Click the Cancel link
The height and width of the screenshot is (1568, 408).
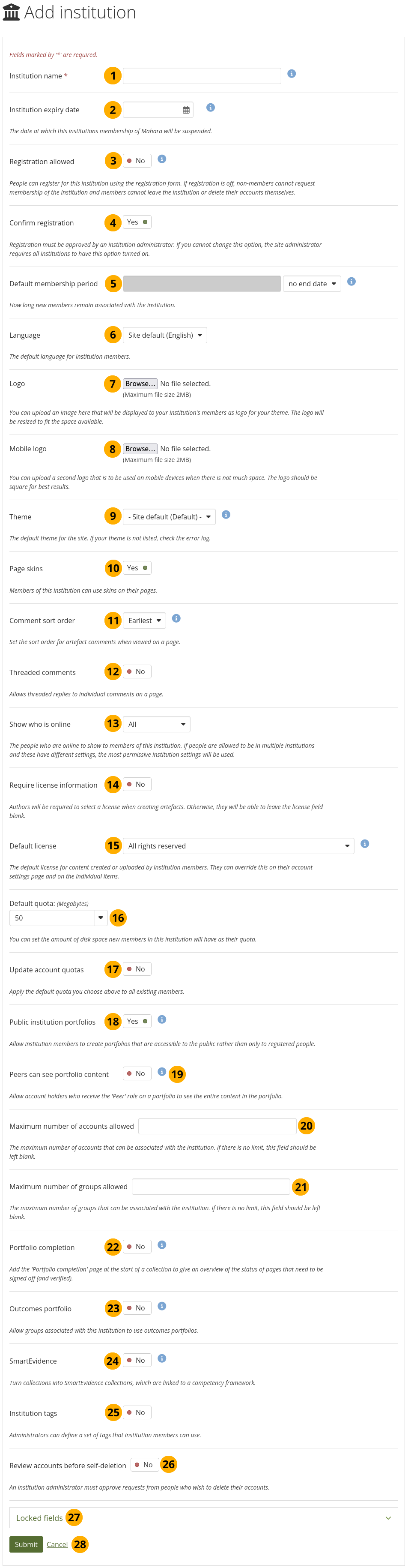tap(57, 1544)
